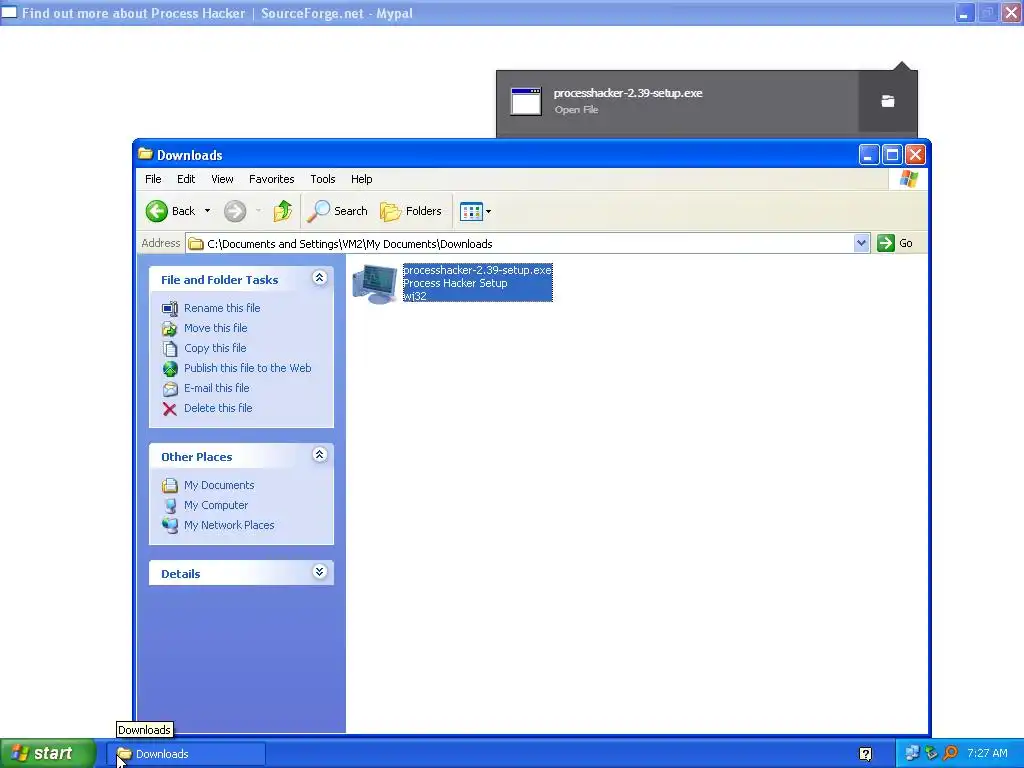Open the Favorites menu
Image resolution: width=1024 pixels, height=768 pixels.
pos(272,179)
